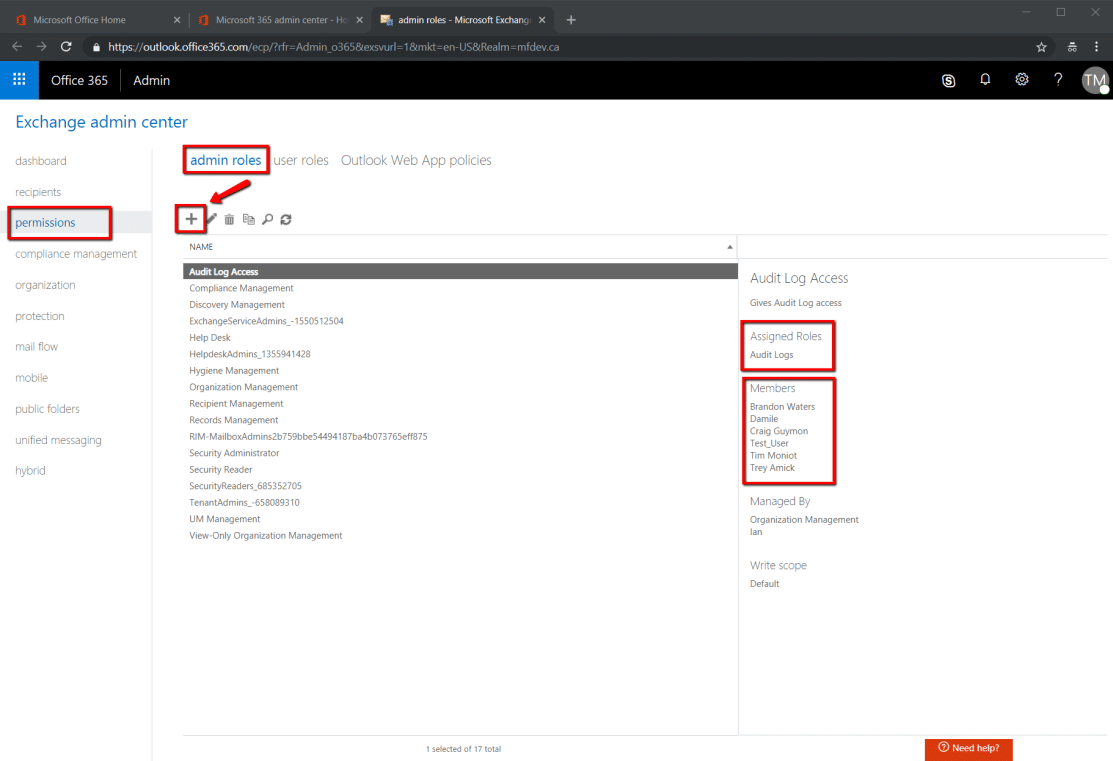Select the Organization Management role group

point(460,387)
